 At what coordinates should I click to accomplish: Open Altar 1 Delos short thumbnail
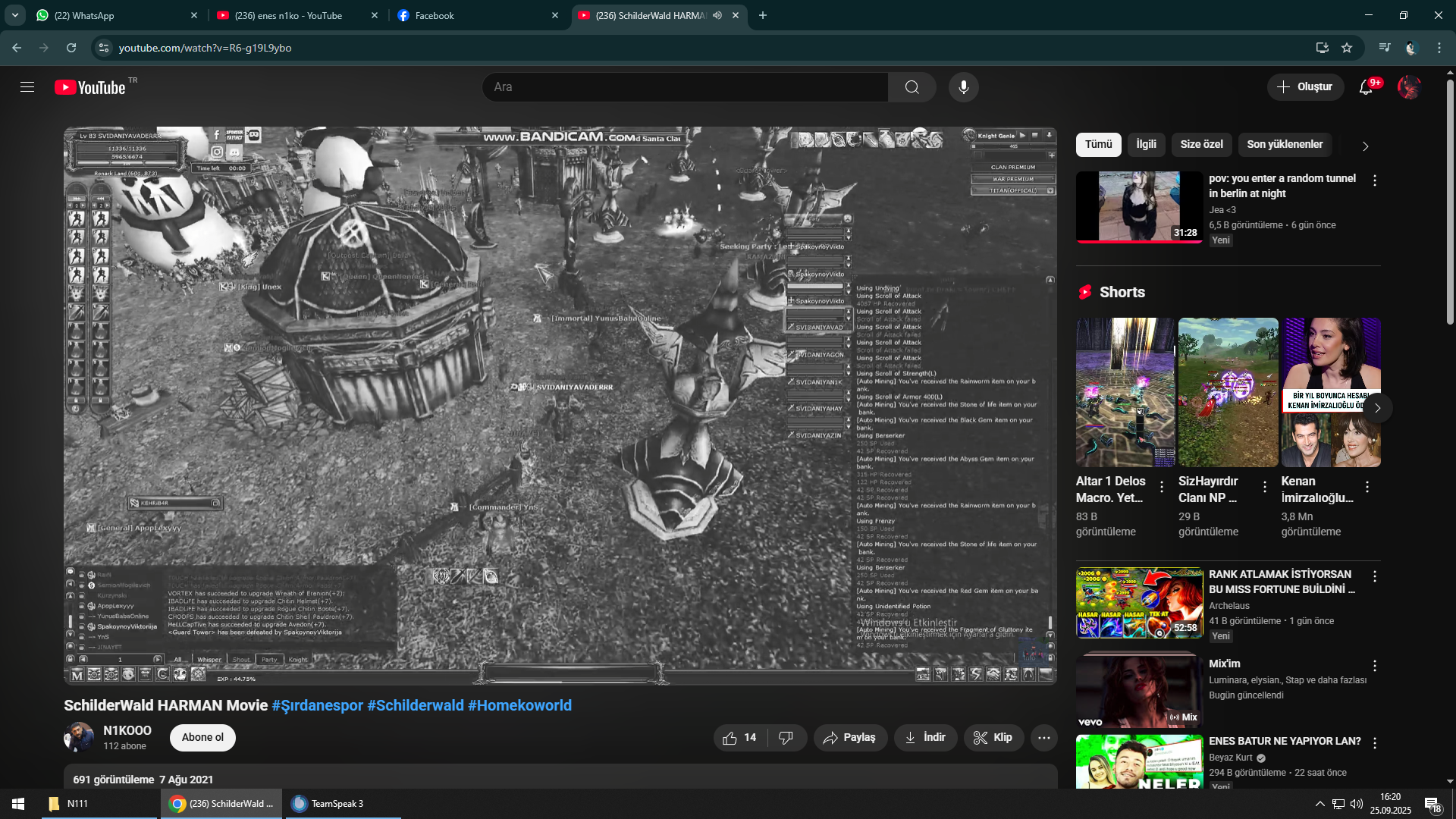pos(1125,392)
